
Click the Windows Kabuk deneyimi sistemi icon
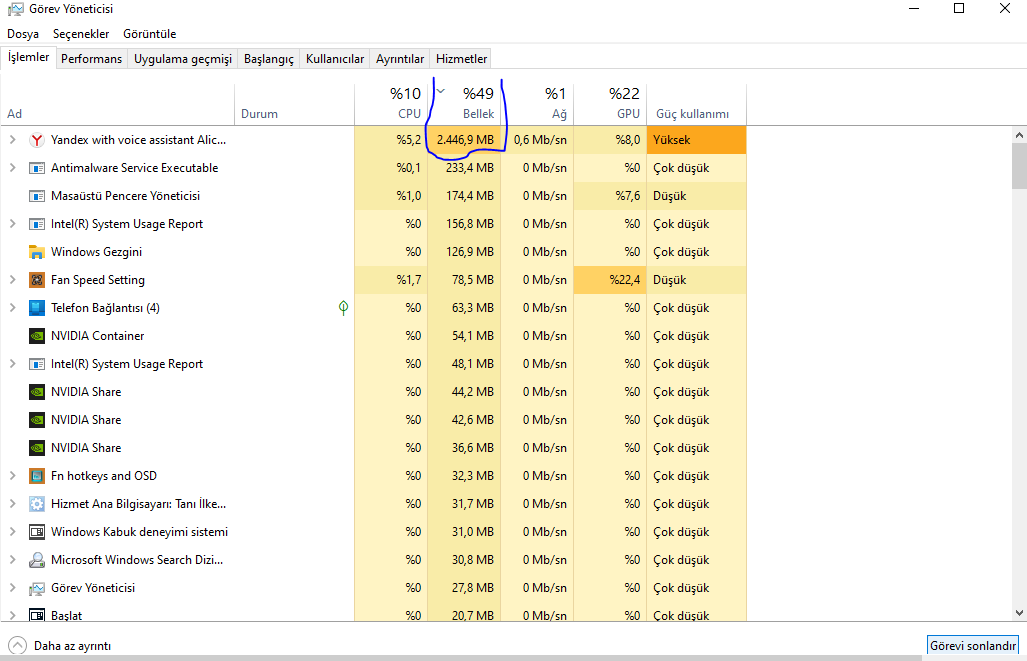point(37,532)
